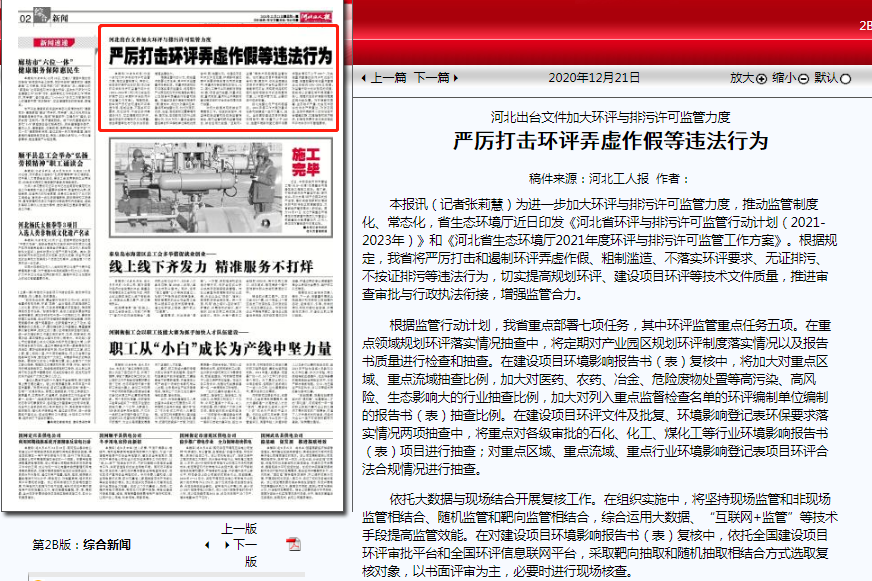Viewport: 872px width, 581px height.
Task: Click the zoom in (放大) plus icon
Action: click(x=761, y=78)
